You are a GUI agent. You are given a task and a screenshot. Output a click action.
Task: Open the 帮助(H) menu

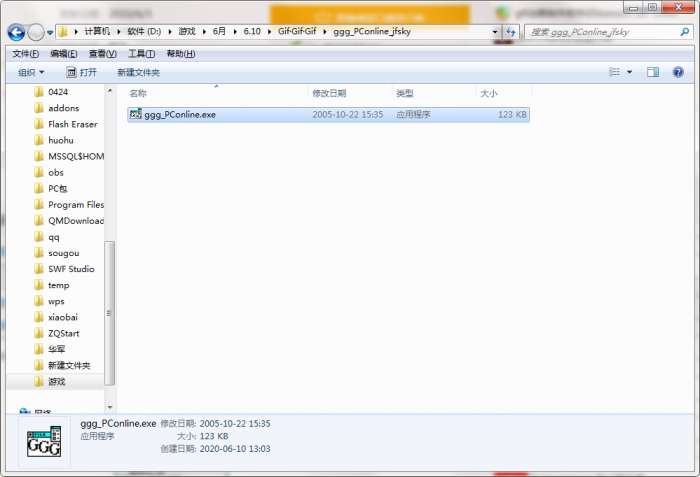181,54
